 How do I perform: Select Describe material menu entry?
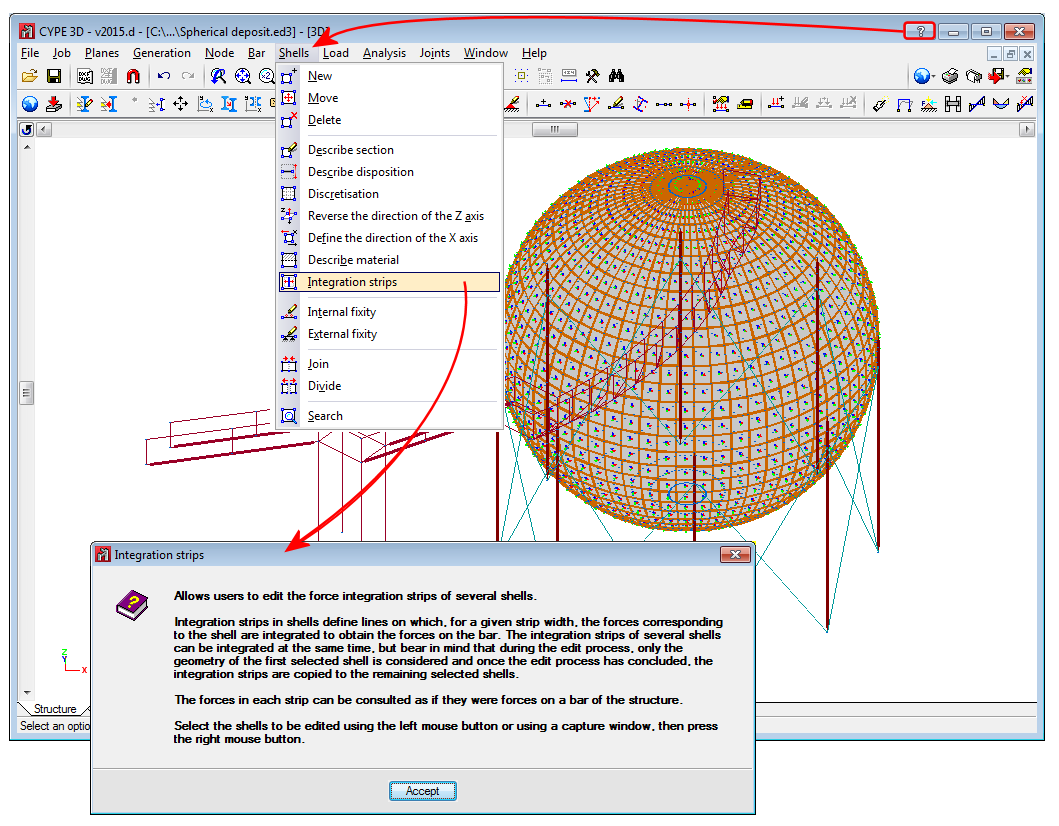[x=390, y=260]
